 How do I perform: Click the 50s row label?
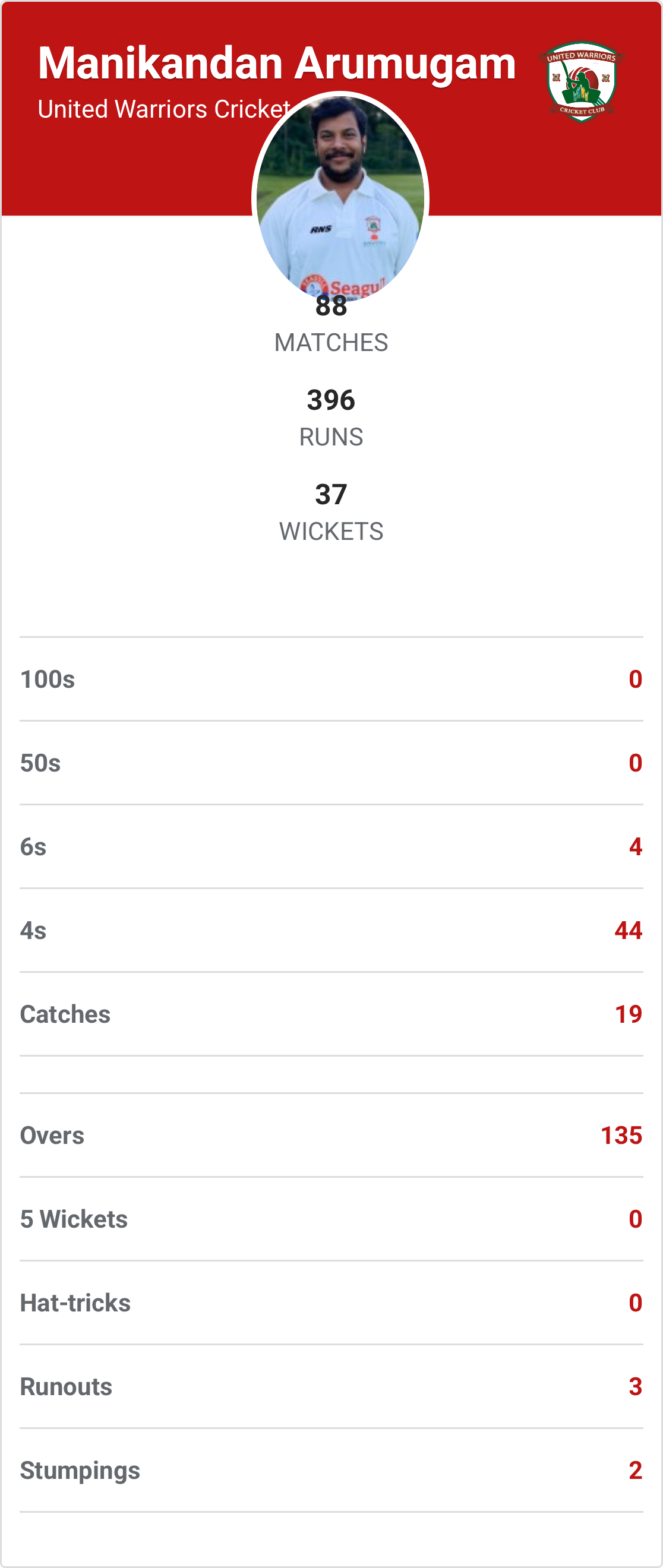pos(40,763)
